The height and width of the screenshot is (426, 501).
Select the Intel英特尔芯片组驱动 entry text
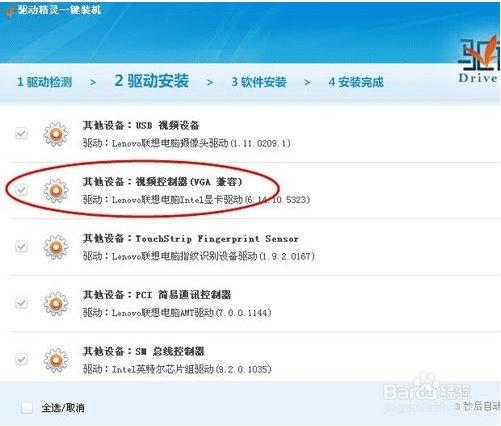pos(177,369)
